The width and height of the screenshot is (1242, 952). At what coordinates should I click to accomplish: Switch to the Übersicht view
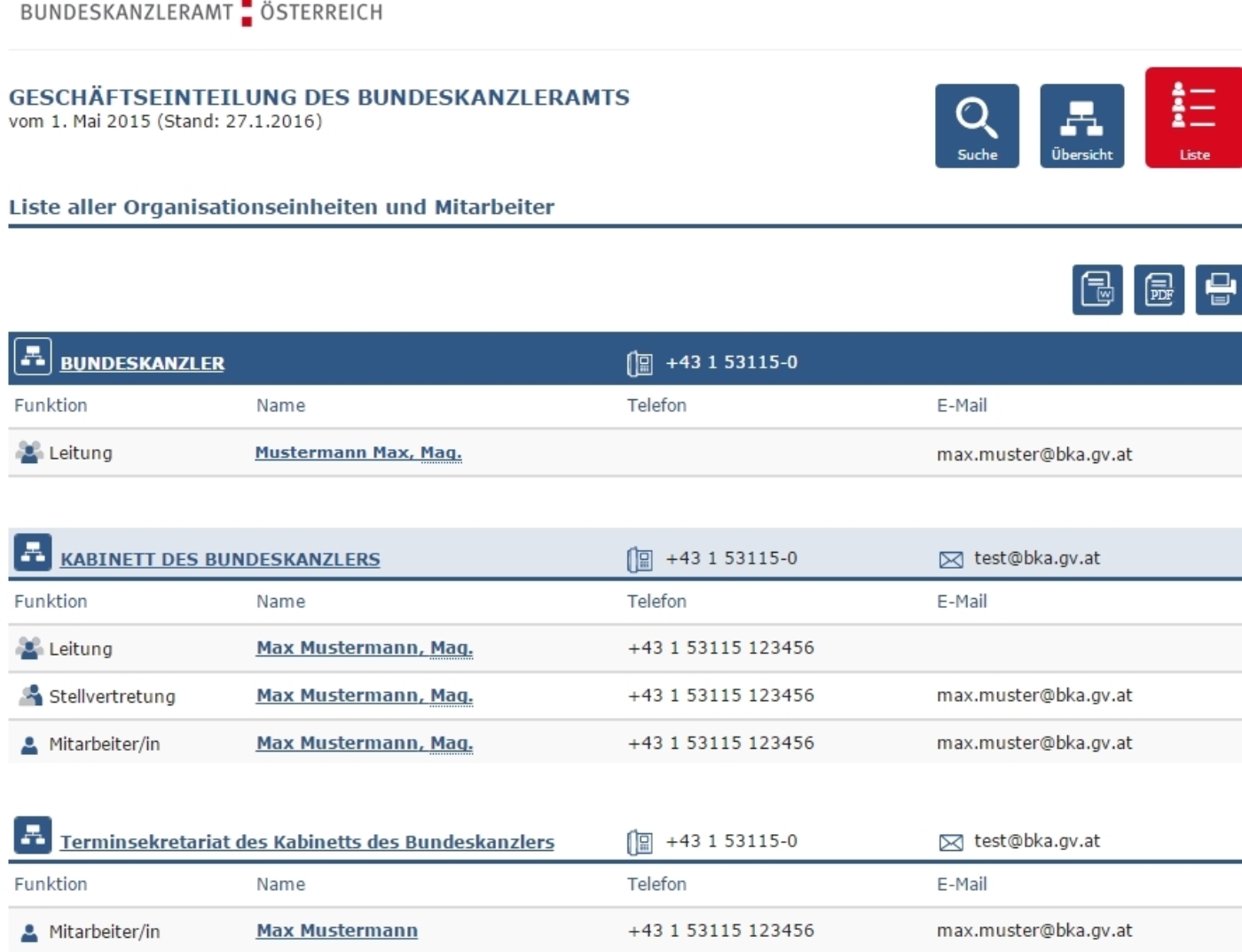click(x=1081, y=126)
